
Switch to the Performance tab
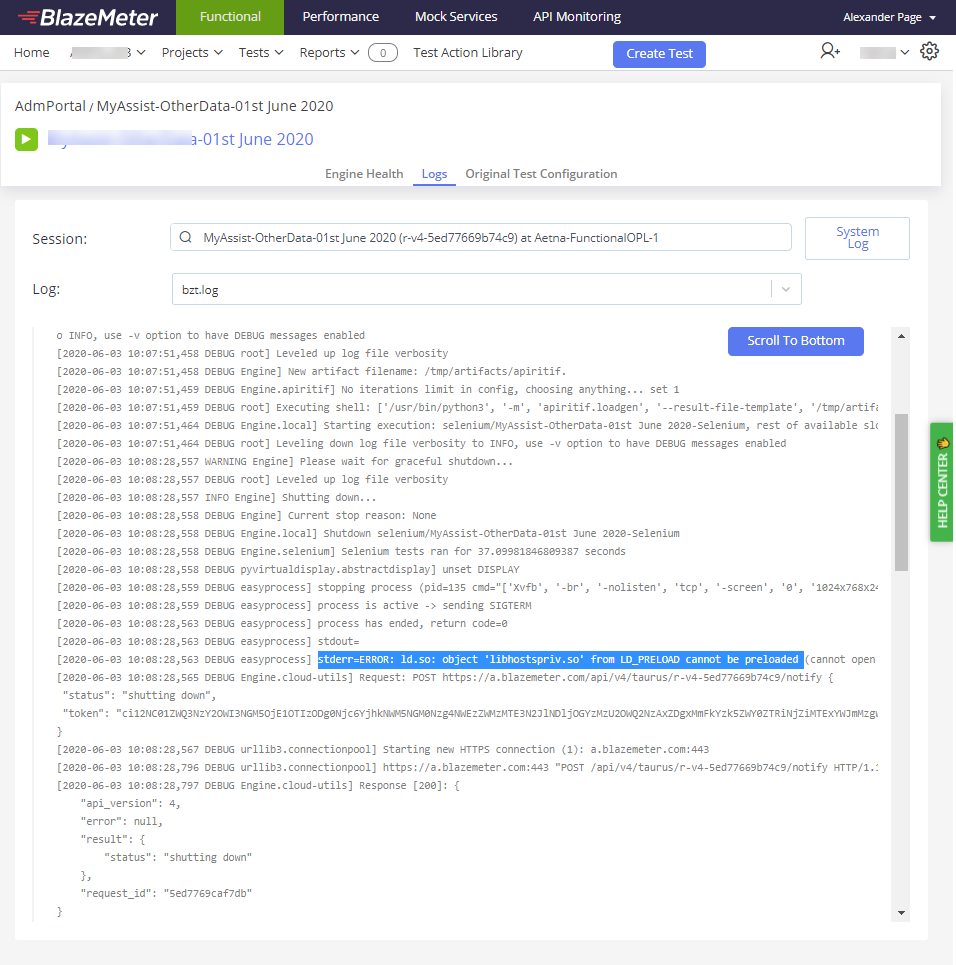point(340,17)
